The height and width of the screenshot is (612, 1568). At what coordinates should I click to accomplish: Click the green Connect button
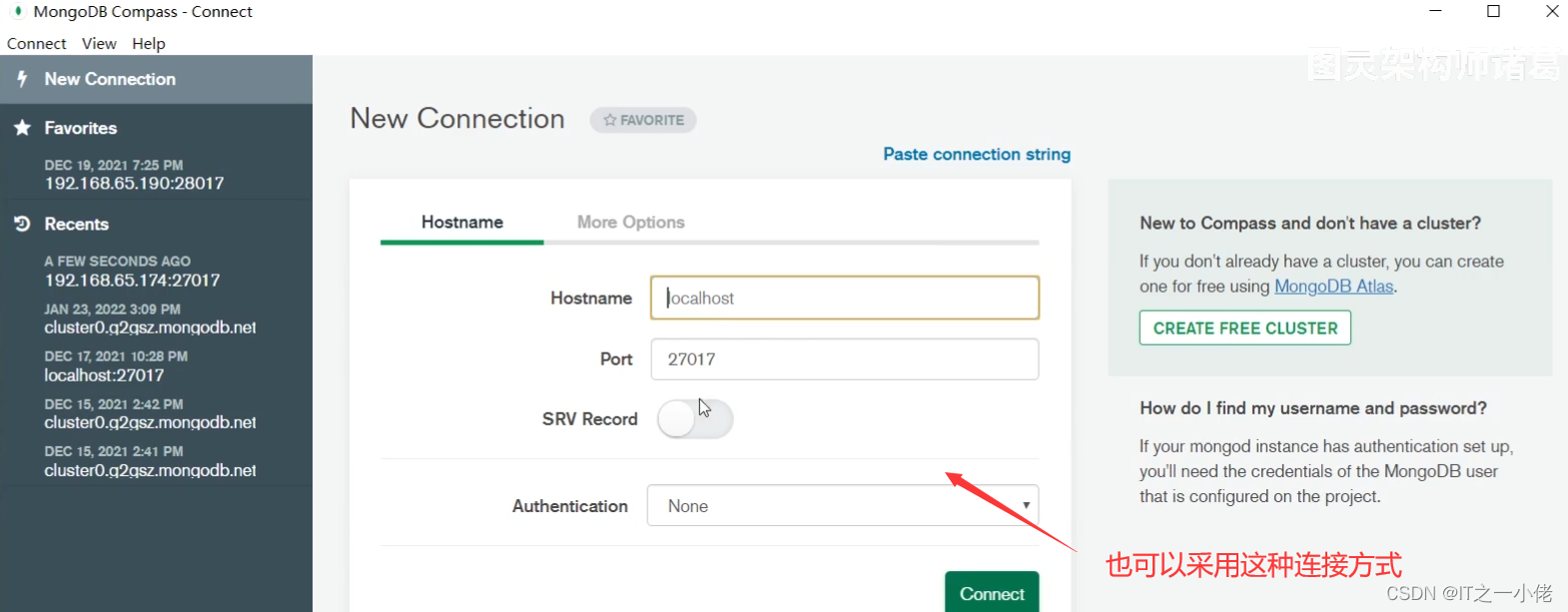click(992, 592)
